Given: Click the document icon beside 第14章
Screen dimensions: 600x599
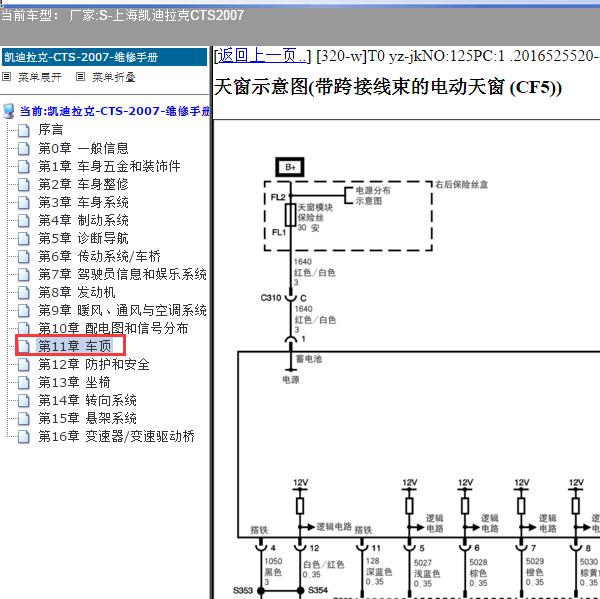Looking at the screenshot, I should click(x=24, y=401).
